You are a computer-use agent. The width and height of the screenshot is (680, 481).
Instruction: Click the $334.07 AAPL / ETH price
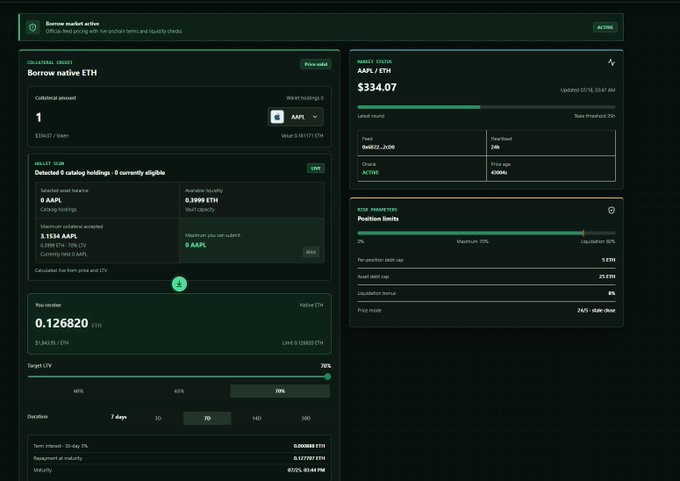(x=377, y=87)
